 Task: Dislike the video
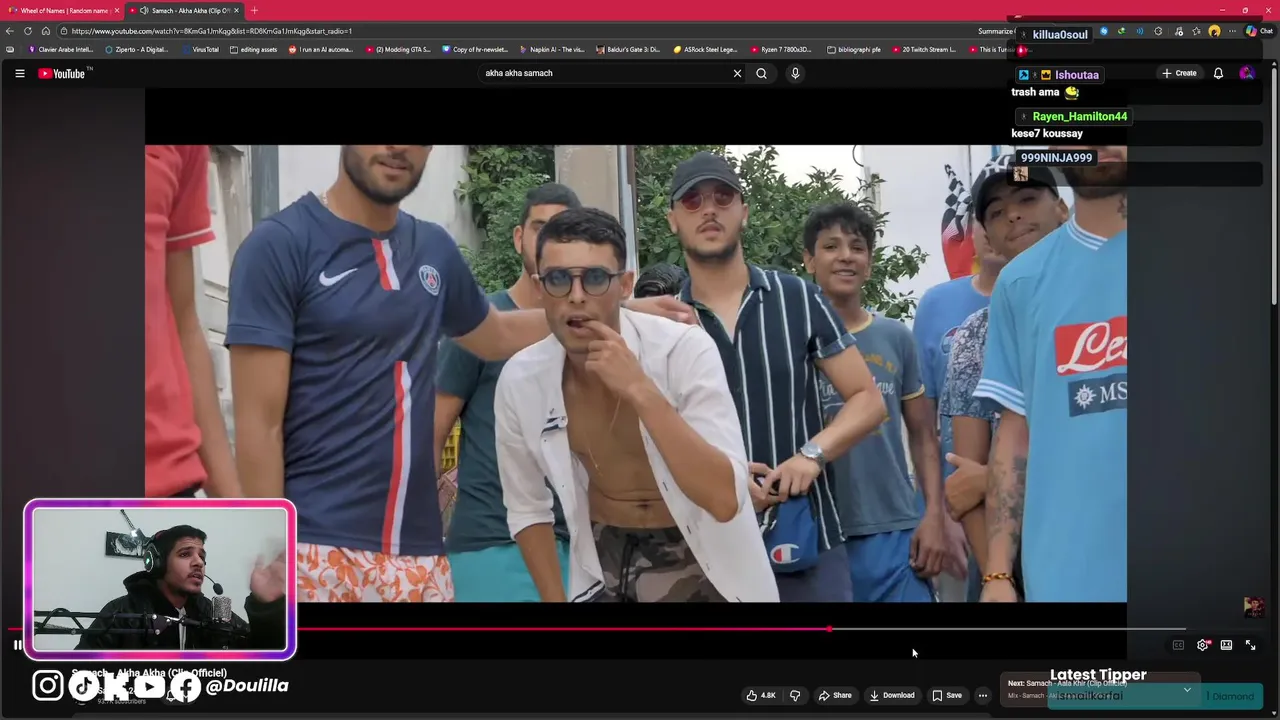click(795, 695)
